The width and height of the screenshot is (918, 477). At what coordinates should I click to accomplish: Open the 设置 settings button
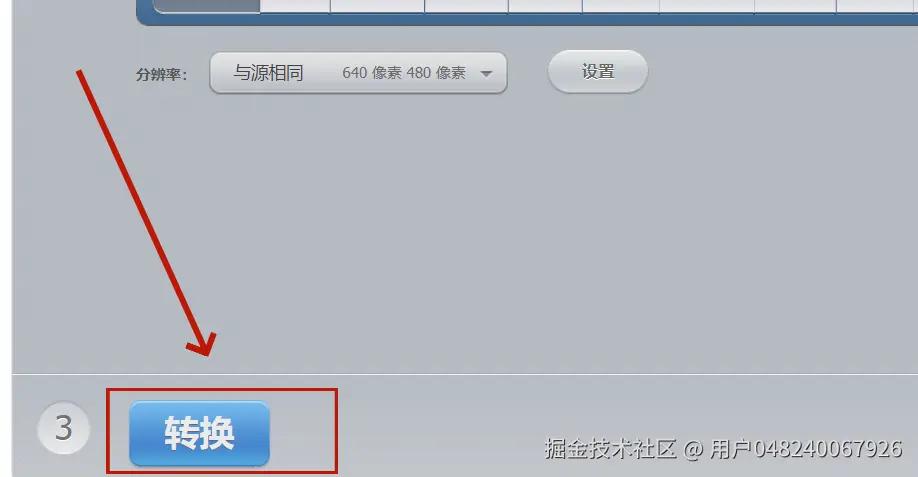click(598, 71)
